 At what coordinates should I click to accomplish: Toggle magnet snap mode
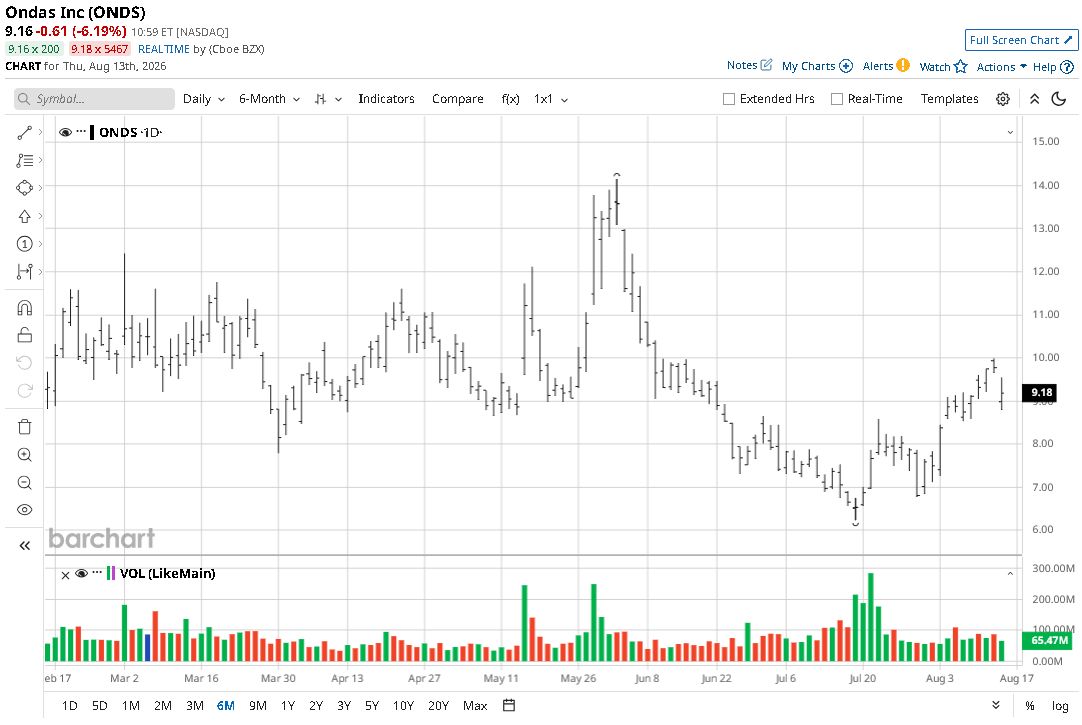(x=24, y=308)
